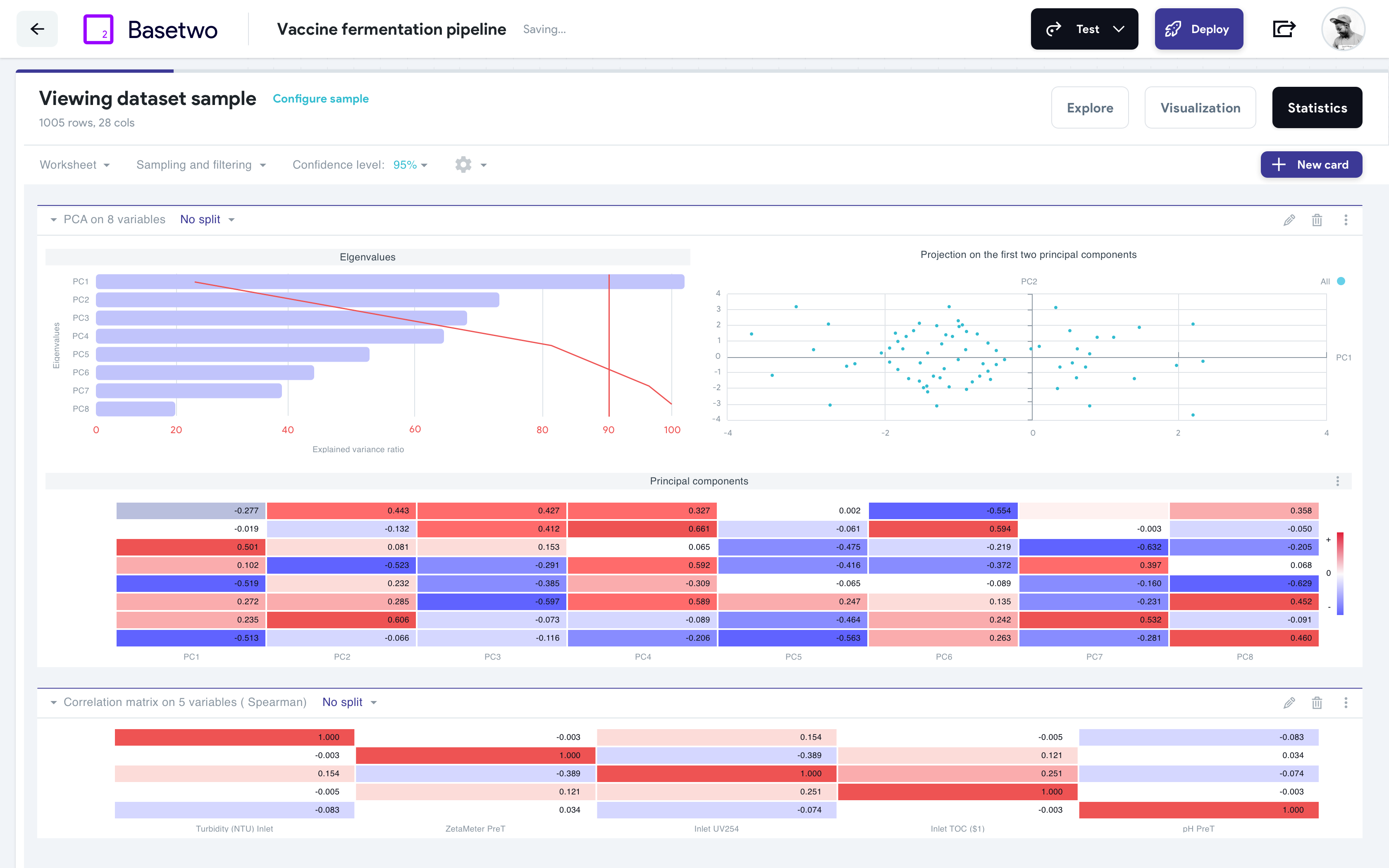The height and width of the screenshot is (868, 1389).
Task: Click the share/export icon in header
Action: 1284,29
